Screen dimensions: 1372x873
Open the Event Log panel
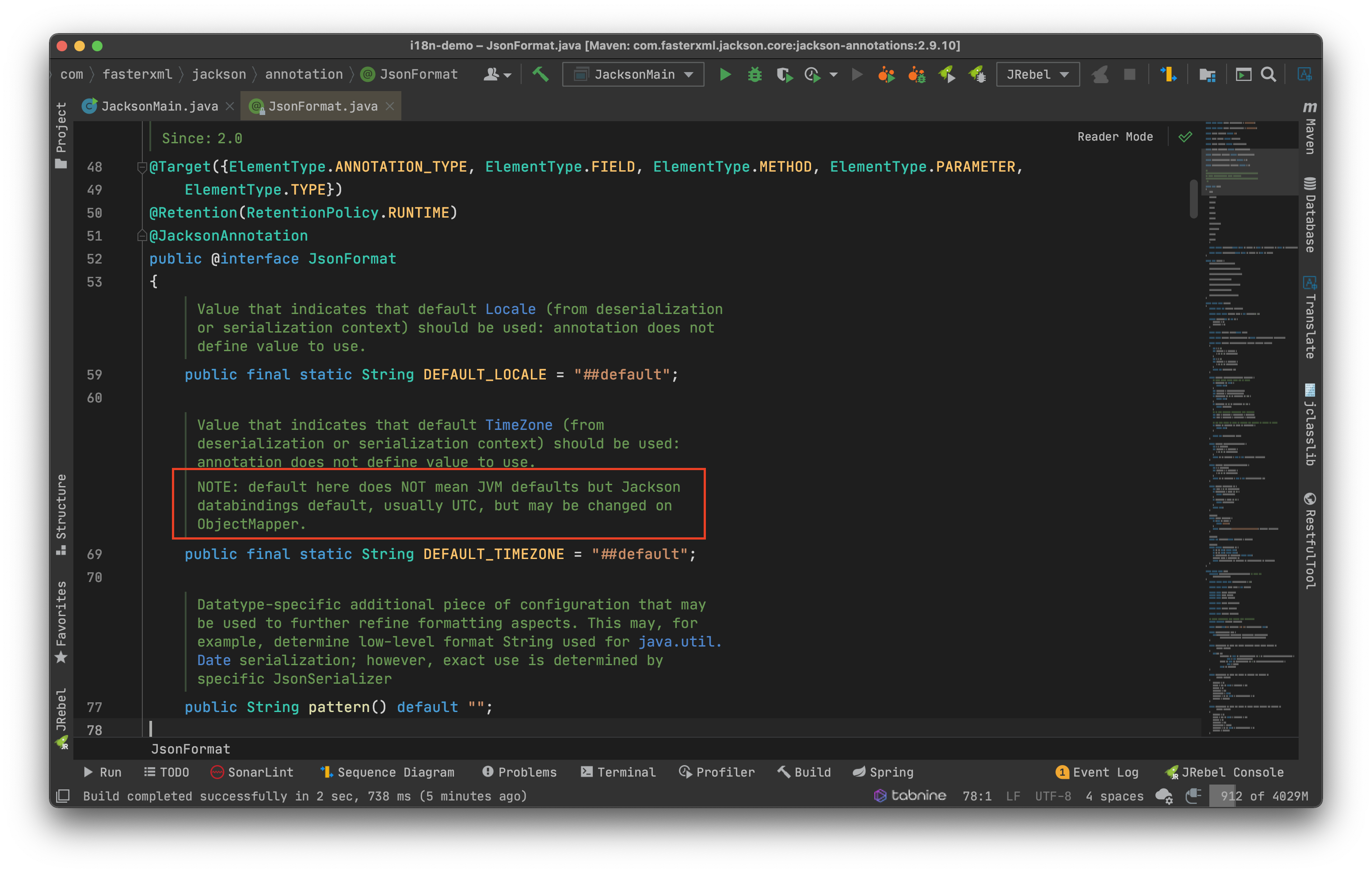(x=1098, y=772)
